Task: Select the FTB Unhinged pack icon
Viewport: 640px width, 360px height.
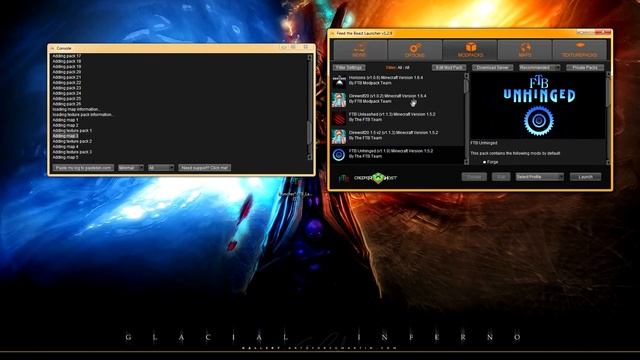Action: click(x=339, y=155)
